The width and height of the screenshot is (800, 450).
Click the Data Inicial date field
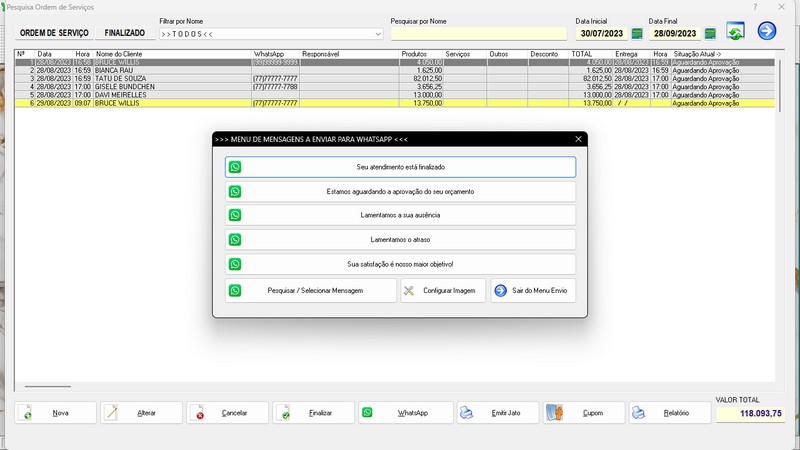pyautogui.click(x=600, y=34)
